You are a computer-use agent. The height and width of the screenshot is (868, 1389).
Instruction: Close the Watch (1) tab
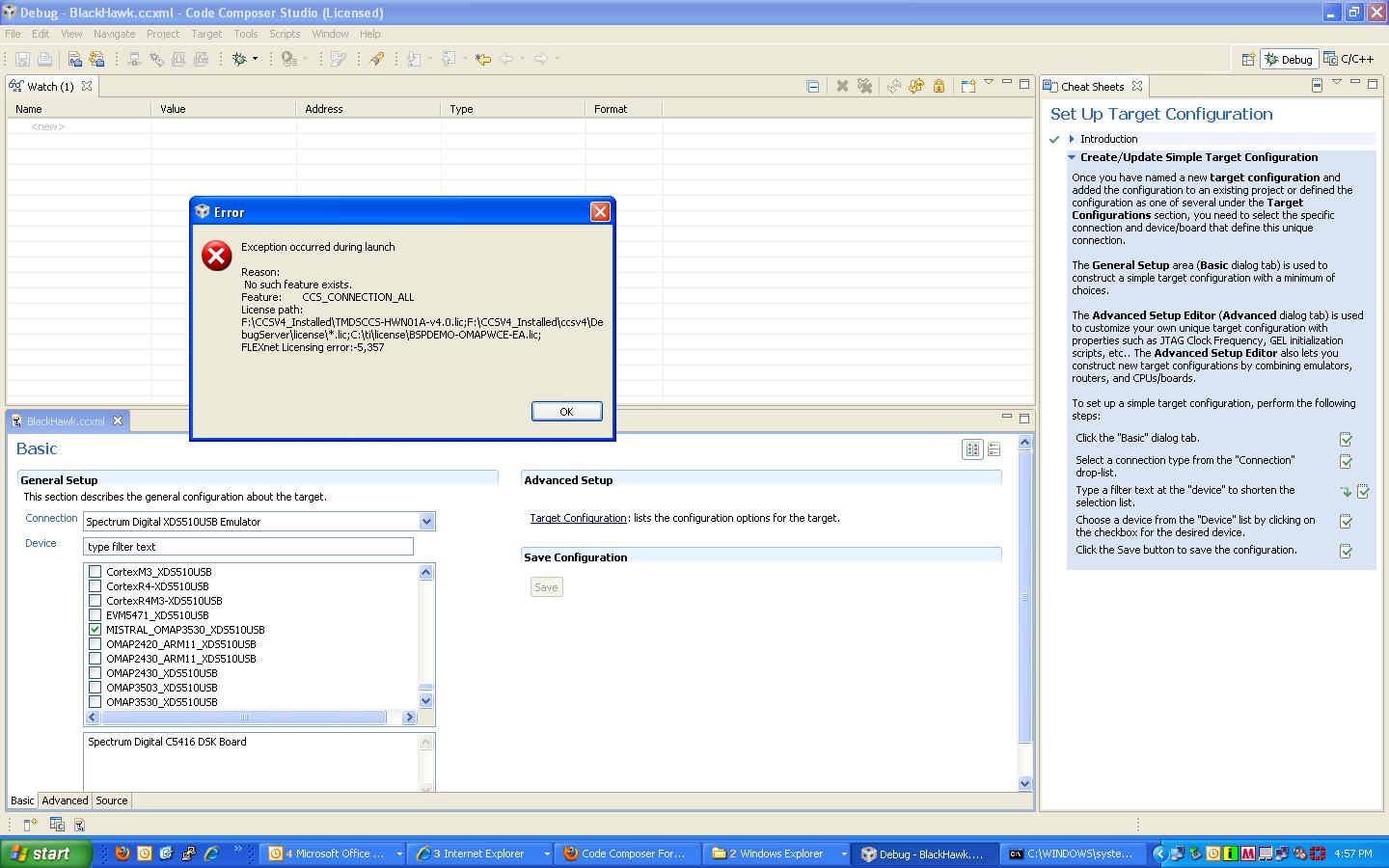[87, 86]
